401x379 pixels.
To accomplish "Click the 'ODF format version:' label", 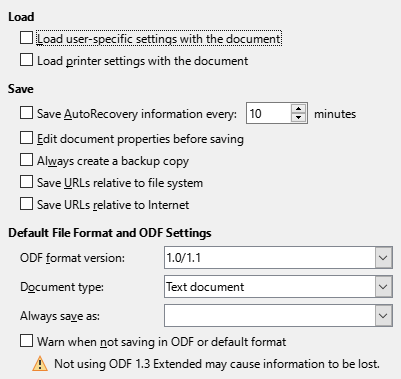I will pos(72,258).
